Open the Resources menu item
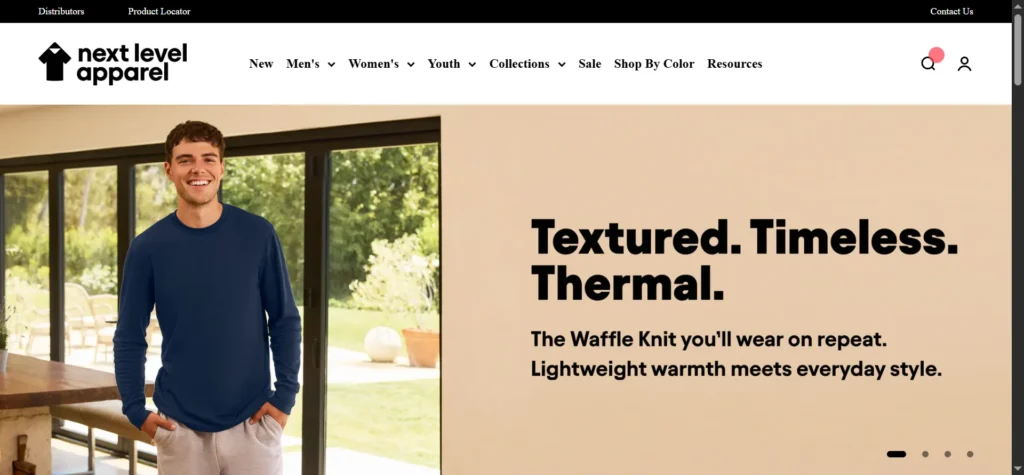The width and height of the screenshot is (1024, 475). click(735, 63)
